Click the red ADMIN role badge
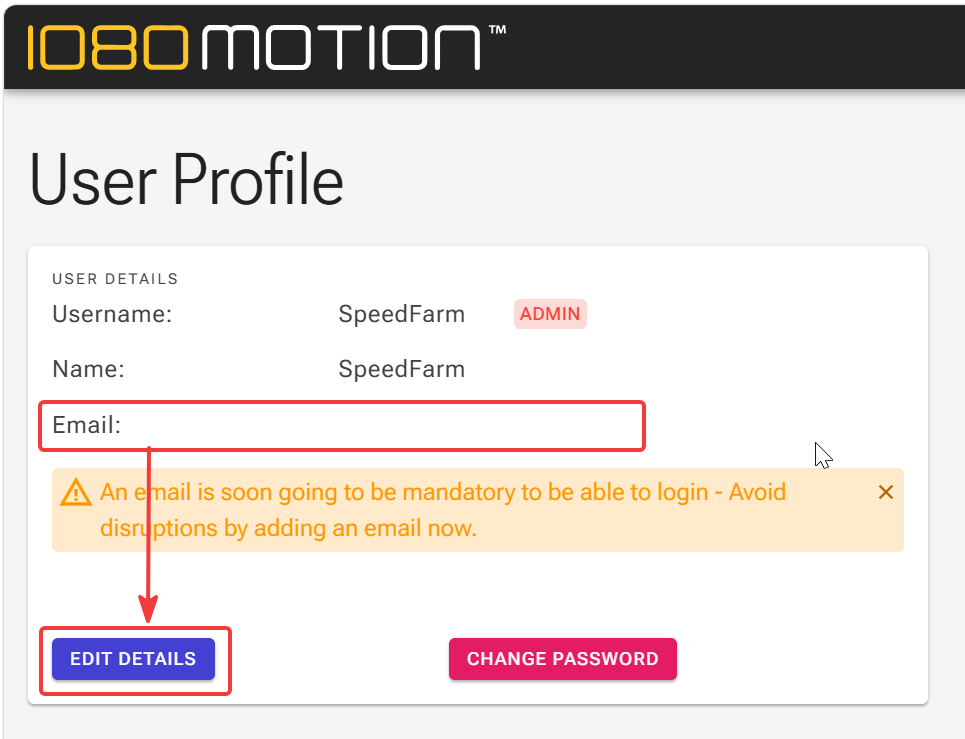The height and width of the screenshot is (739, 965). coord(550,314)
